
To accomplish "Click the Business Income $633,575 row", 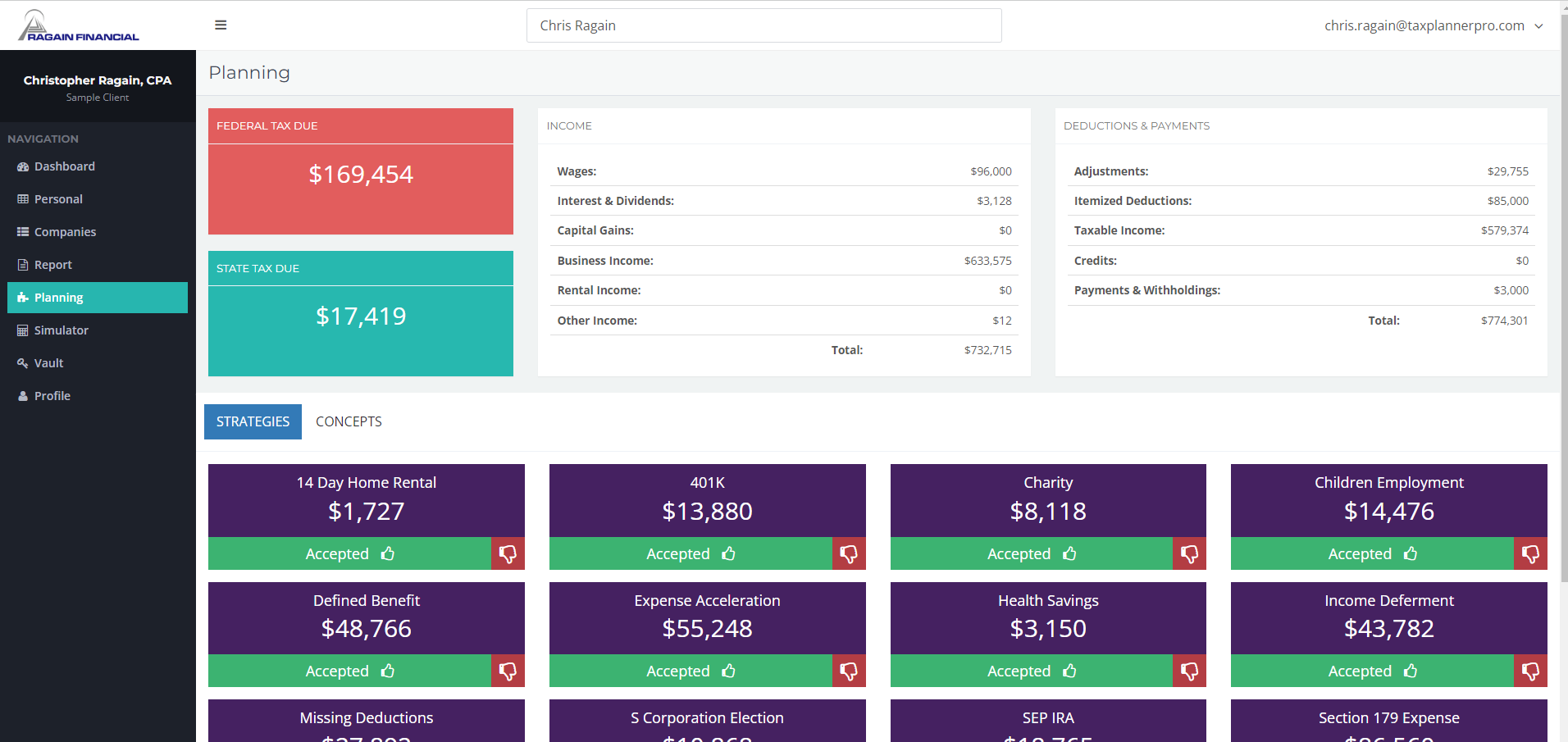I will (784, 261).
